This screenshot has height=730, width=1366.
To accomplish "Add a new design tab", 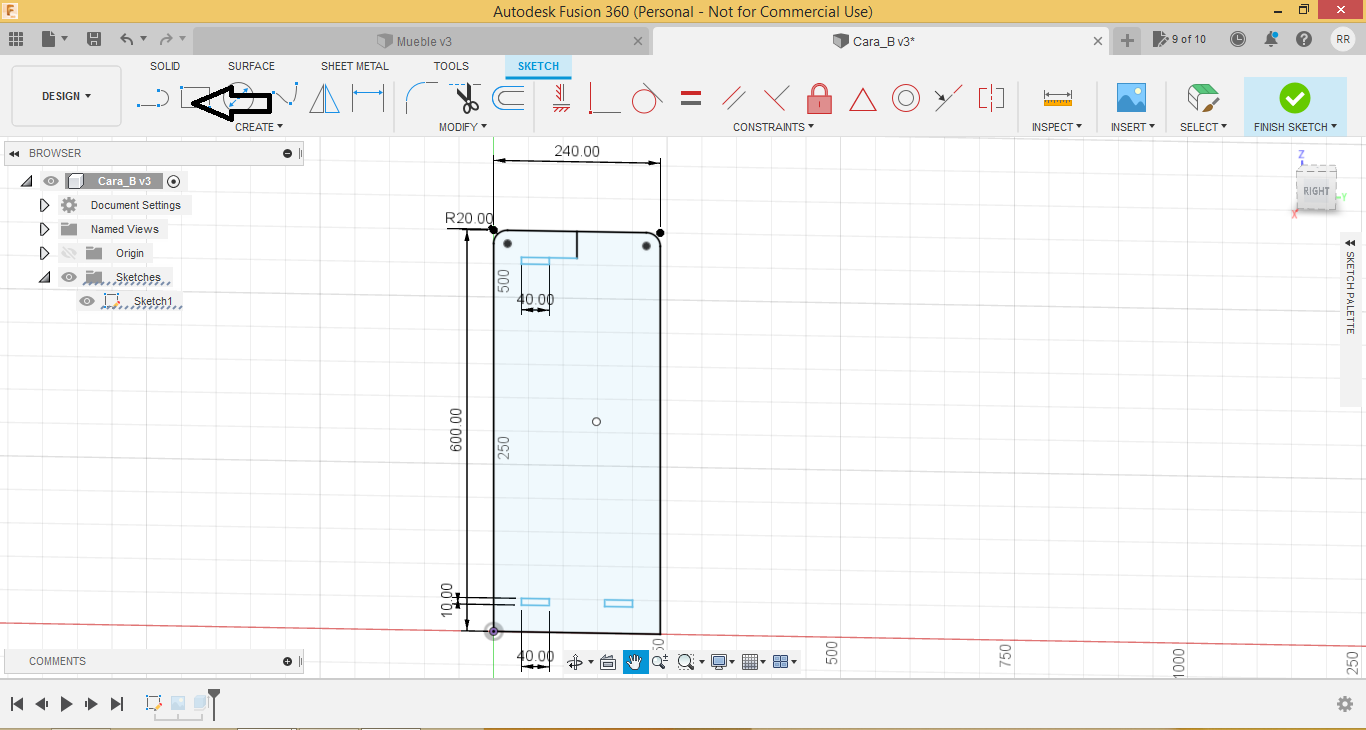I will click(x=1127, y=40).
